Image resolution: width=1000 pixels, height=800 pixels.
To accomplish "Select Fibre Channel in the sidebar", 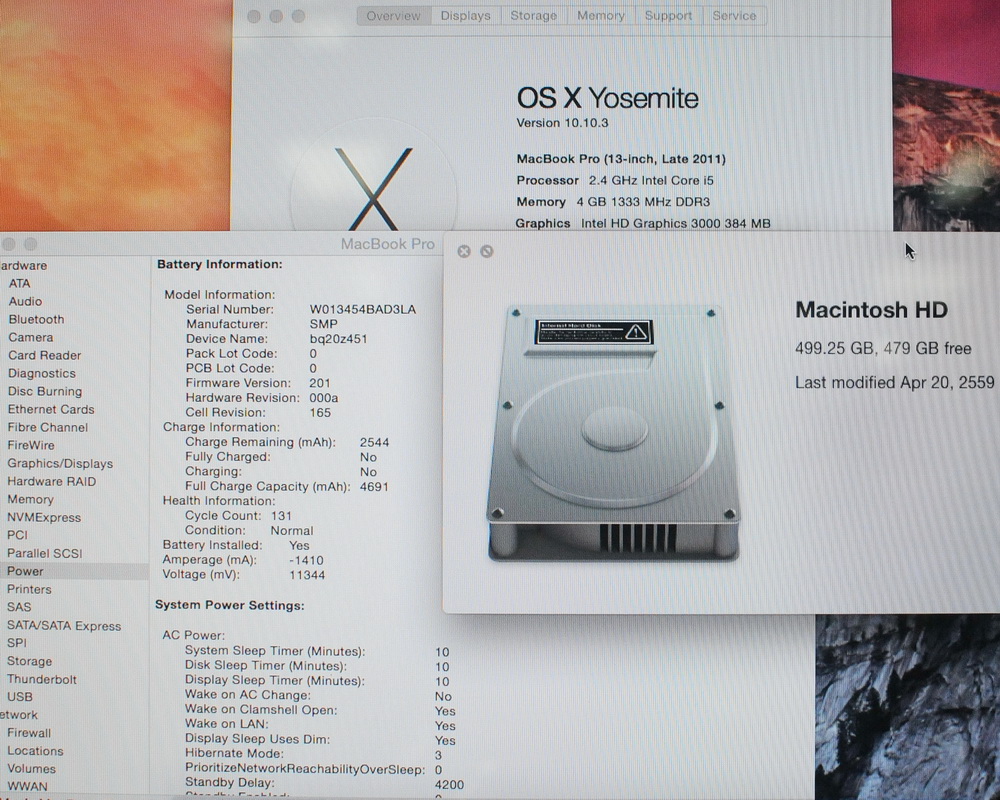I will pos(48,427).
